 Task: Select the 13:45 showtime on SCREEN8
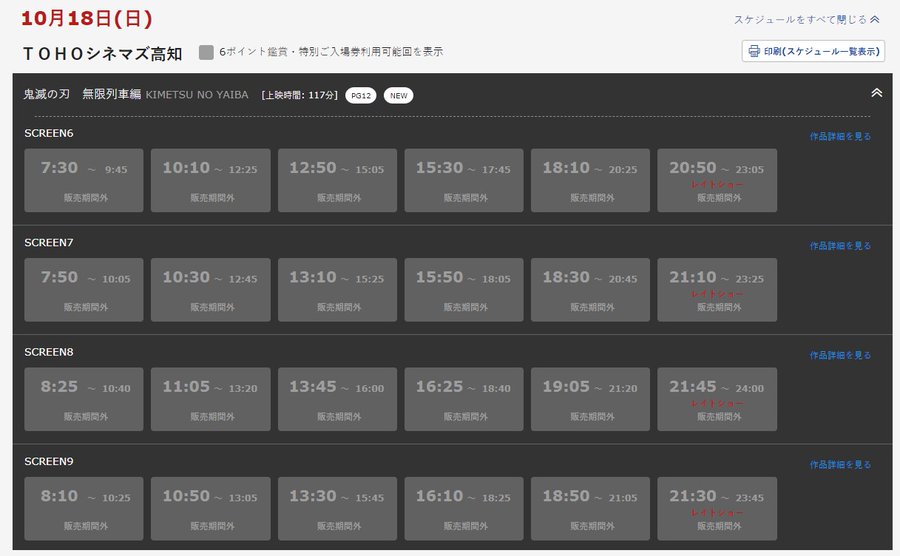pos(338,399)
